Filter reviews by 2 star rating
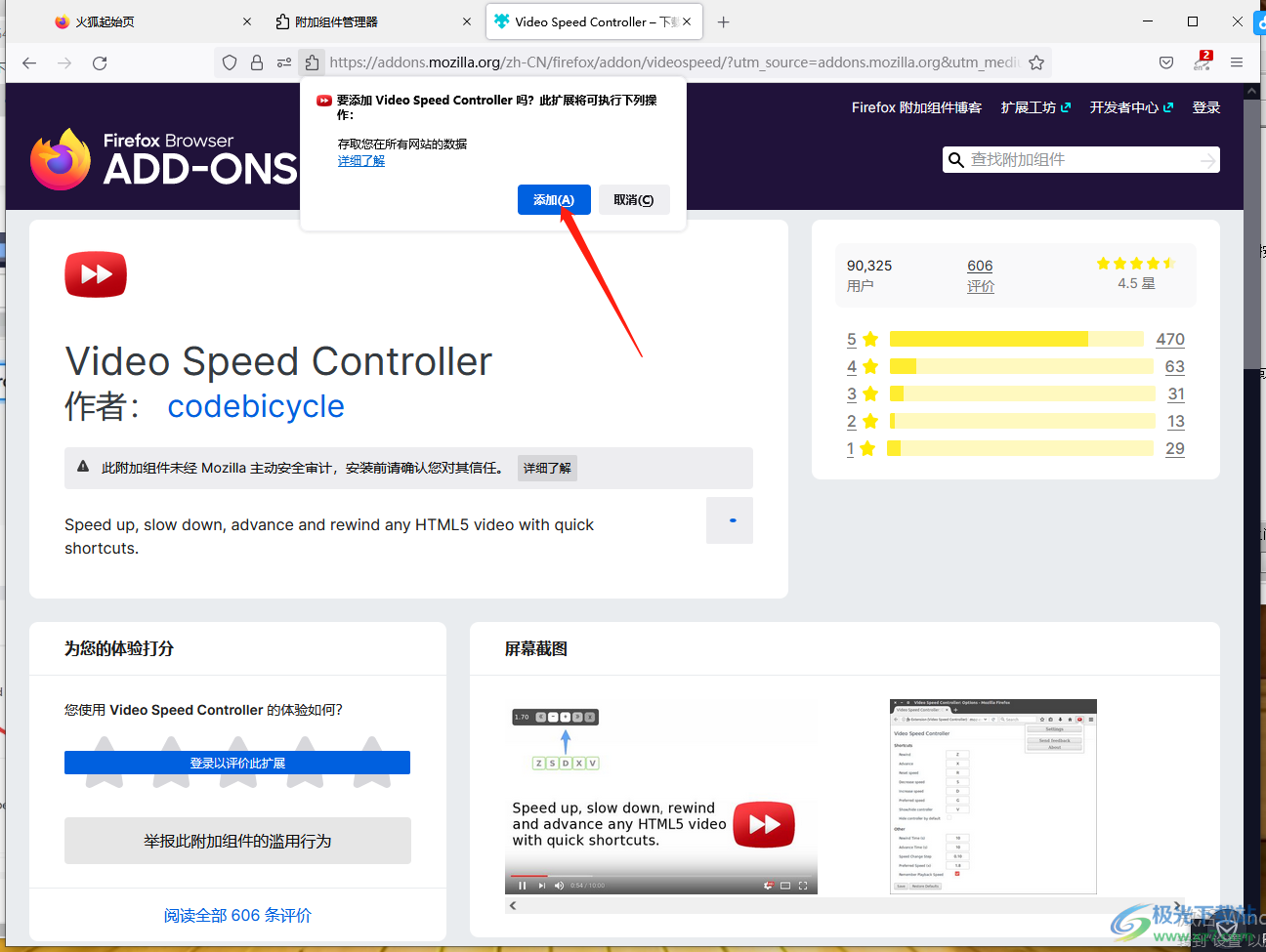 coord(863,421)
